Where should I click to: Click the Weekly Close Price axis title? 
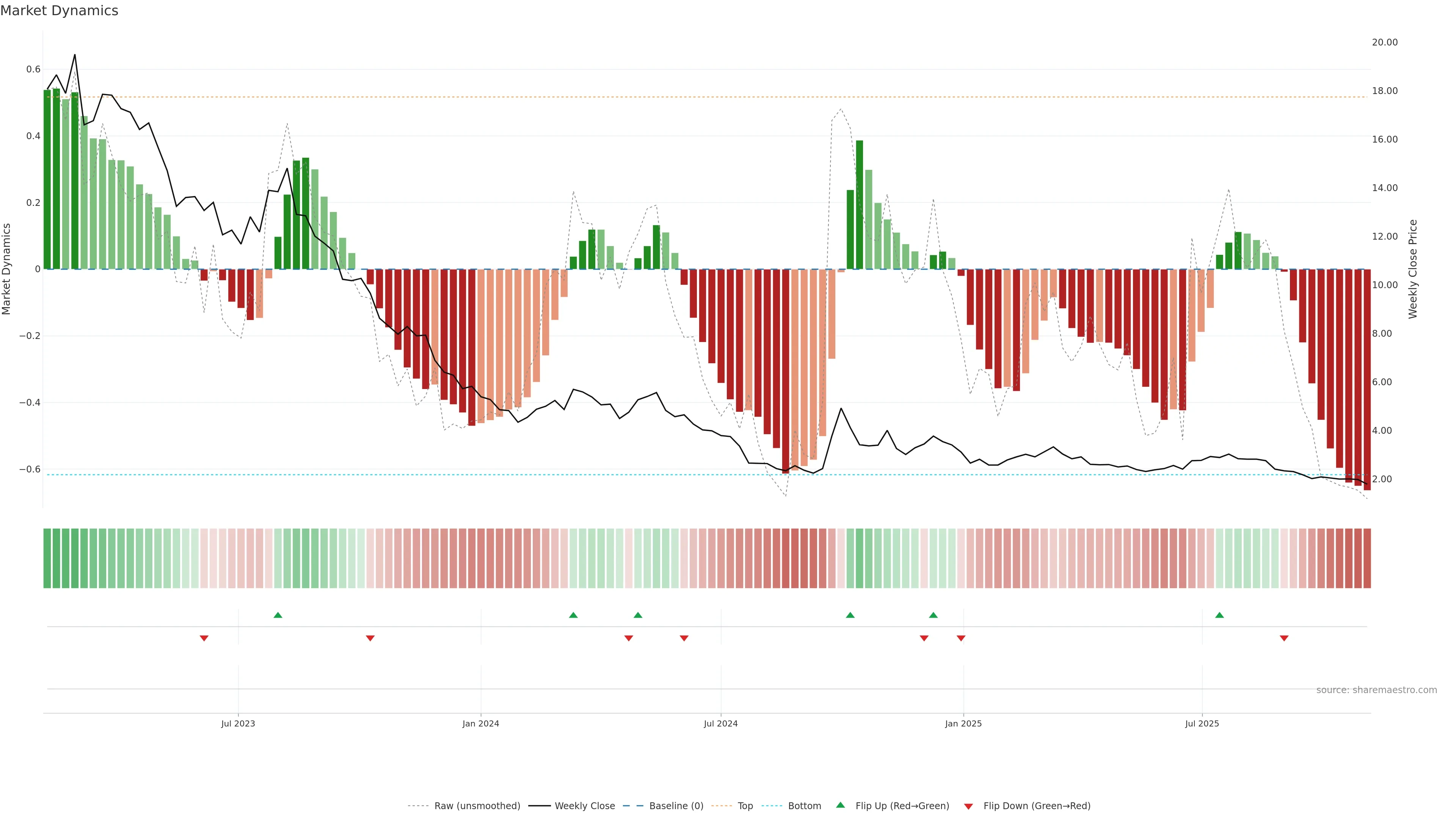coord(1412,269)
